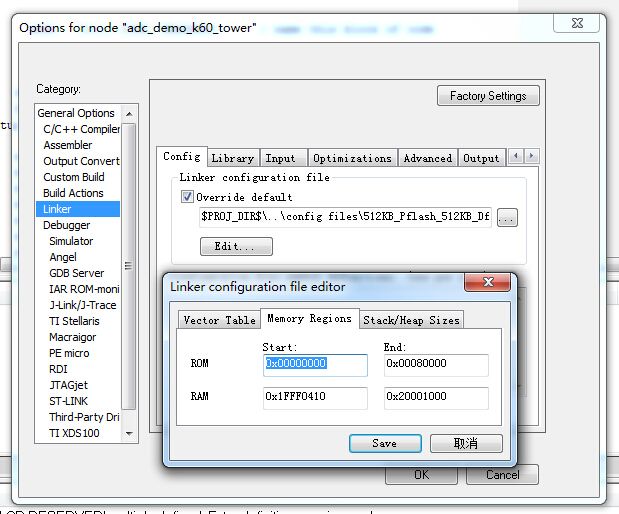Open the Advanced tab
This screenshot has width=619, height=514.
(x=428, y=158)
